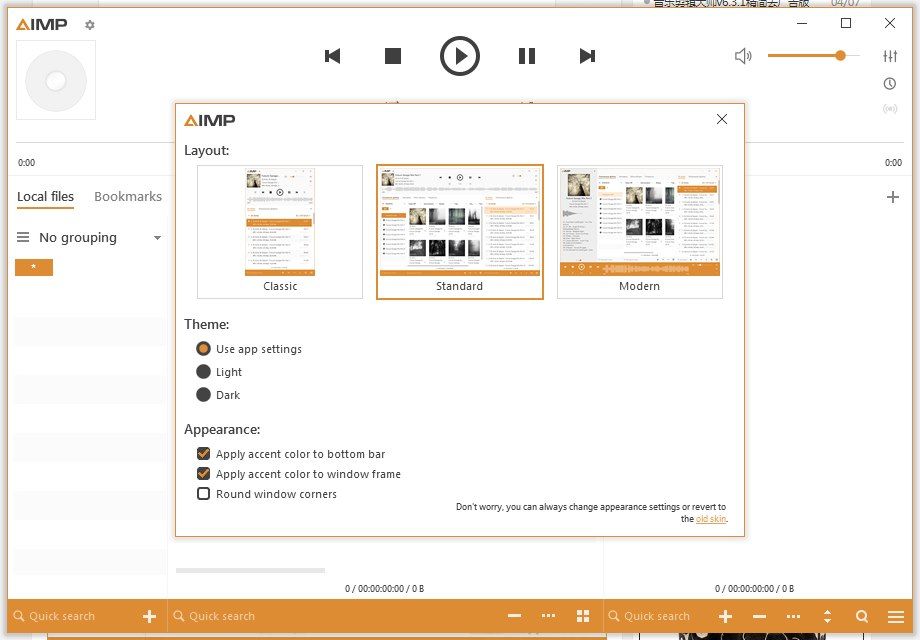Remove files with right panel minus icon
The width and height of the screenshot is (920, 640).
(x=759, y=616)
